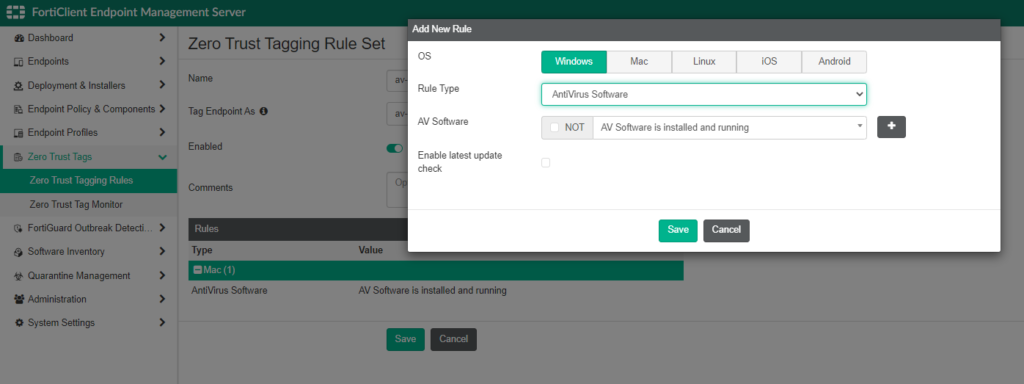Open Zero Trust Tag Monitor page
The height and width of the screenshot is (384, 1024).
[x=89, y=204]
